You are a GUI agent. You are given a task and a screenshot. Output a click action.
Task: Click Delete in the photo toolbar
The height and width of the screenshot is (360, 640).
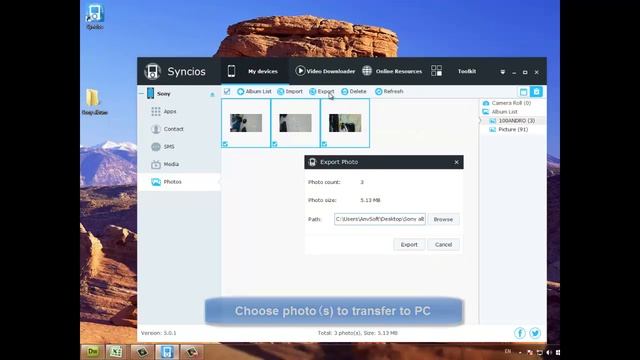353,91
